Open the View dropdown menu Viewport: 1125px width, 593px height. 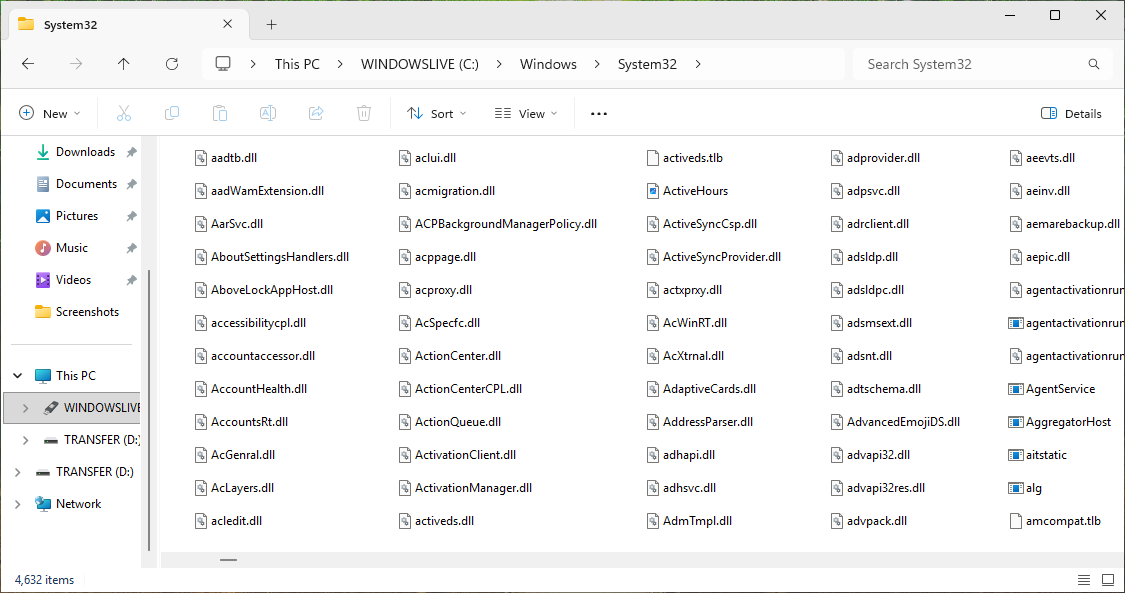tap(526, 114)
